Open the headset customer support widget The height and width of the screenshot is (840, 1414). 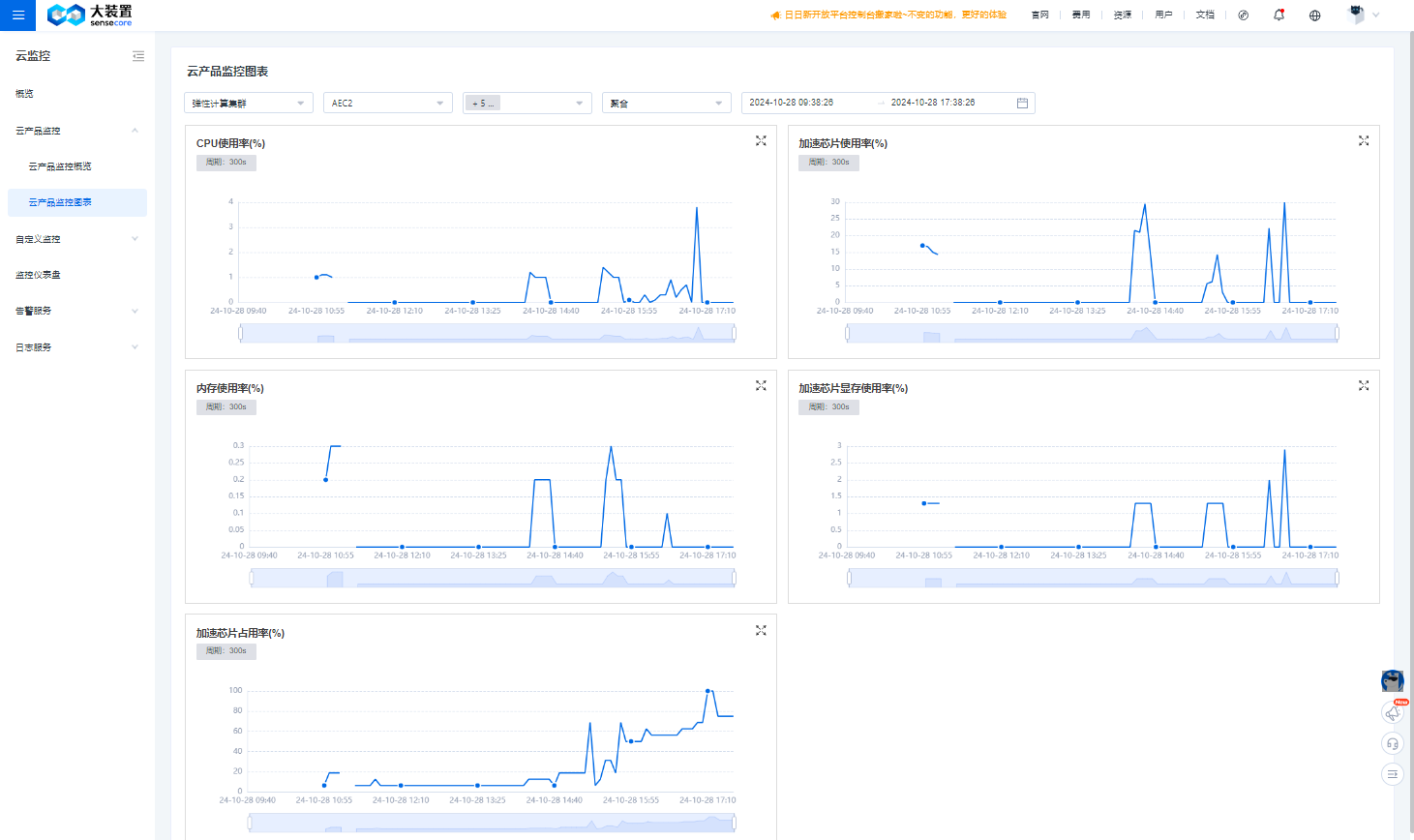[1392, 743]
